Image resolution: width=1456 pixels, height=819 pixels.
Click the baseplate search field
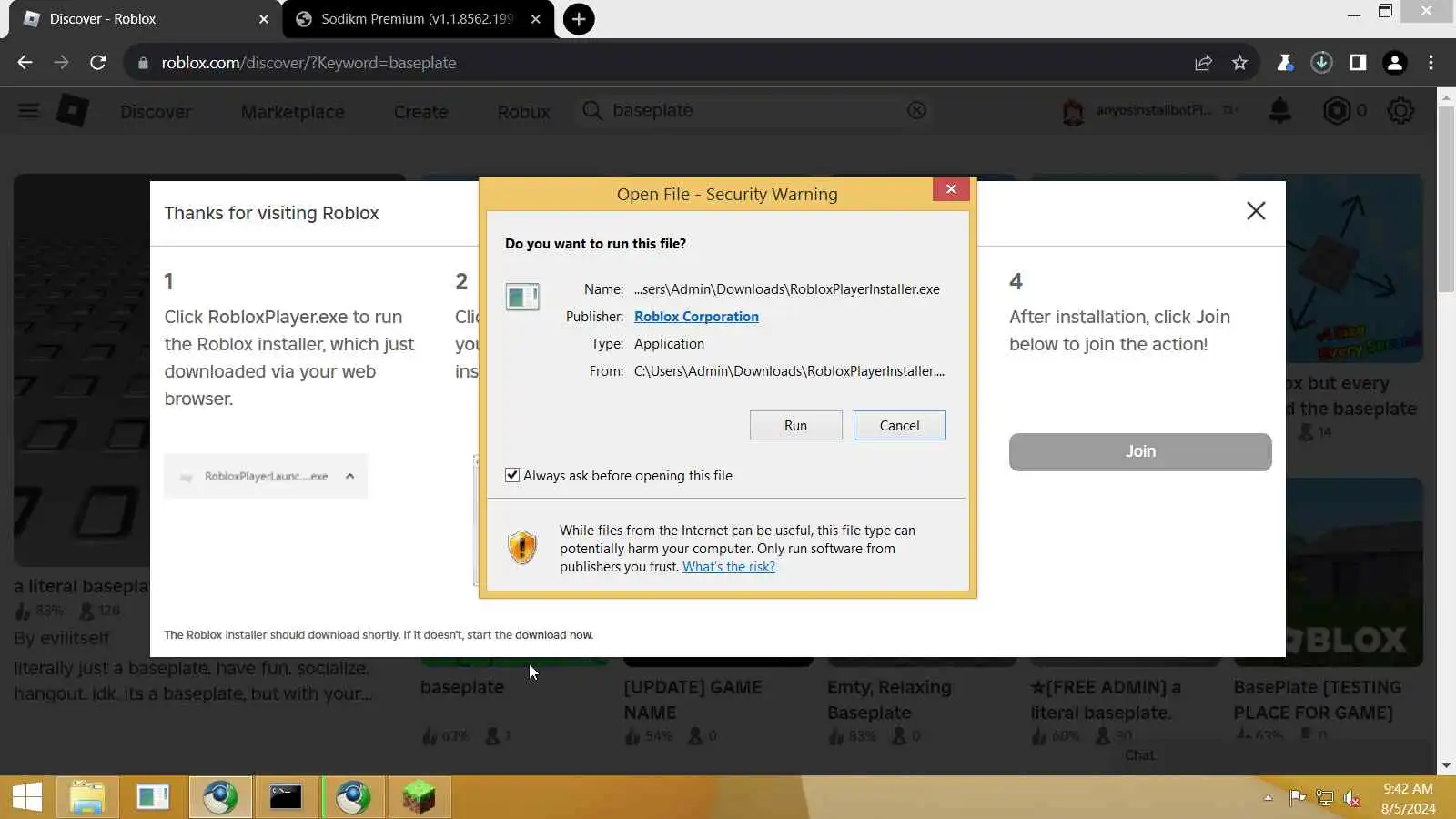click(x=755, y=110)
